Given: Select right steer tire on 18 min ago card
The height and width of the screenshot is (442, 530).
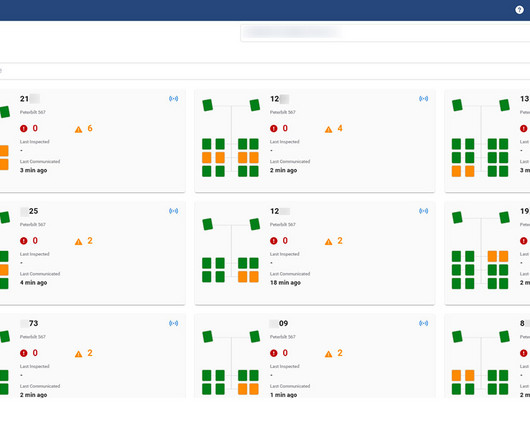Looking at the screenshot, I should [255, 224].
